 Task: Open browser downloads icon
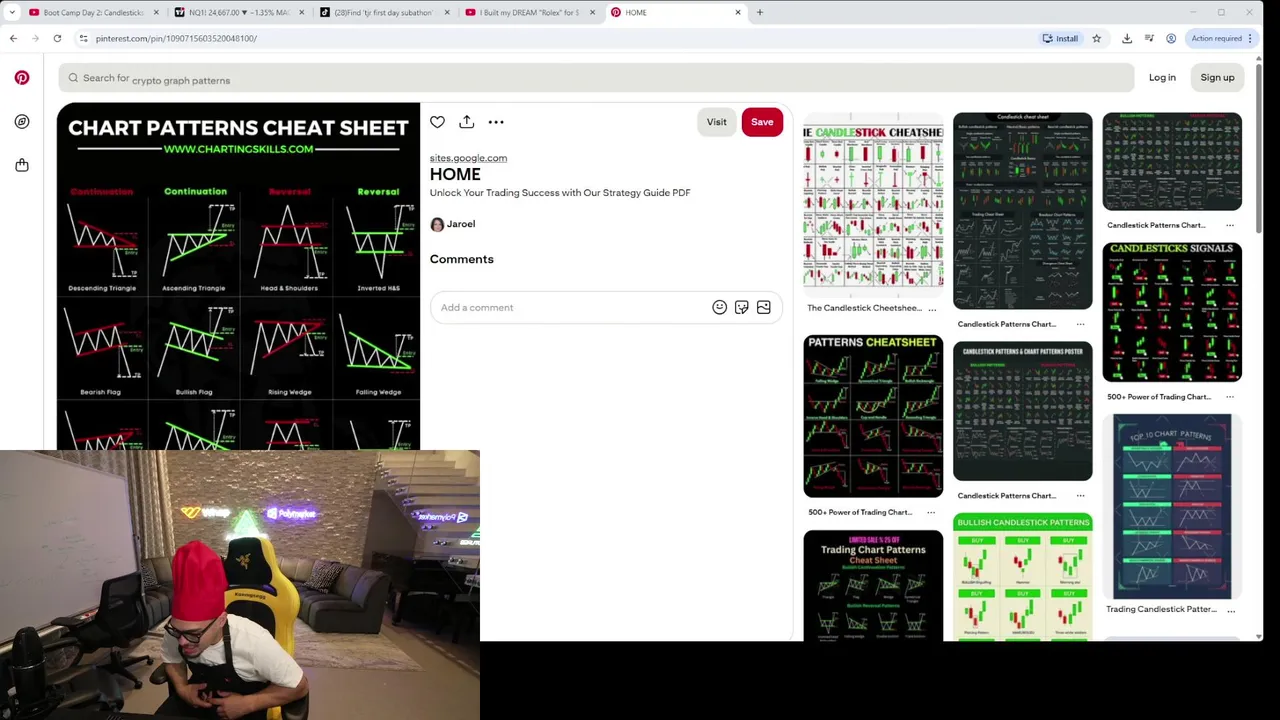coord(1127,38)
